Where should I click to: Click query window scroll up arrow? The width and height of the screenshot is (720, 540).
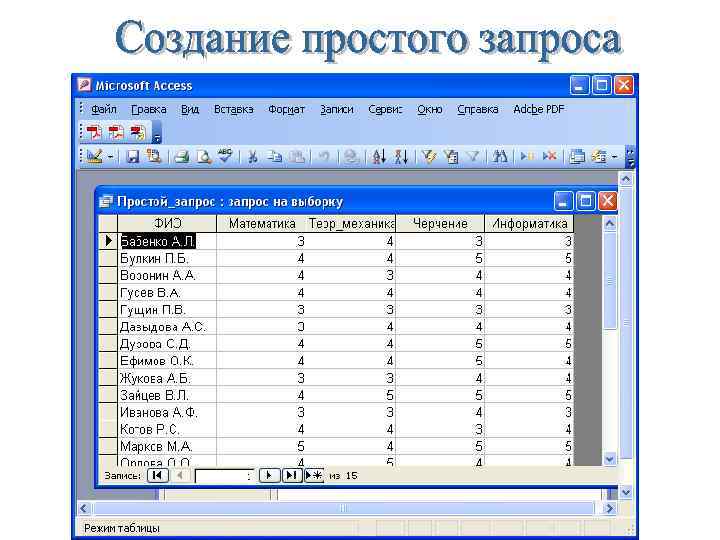click(610, 224)
